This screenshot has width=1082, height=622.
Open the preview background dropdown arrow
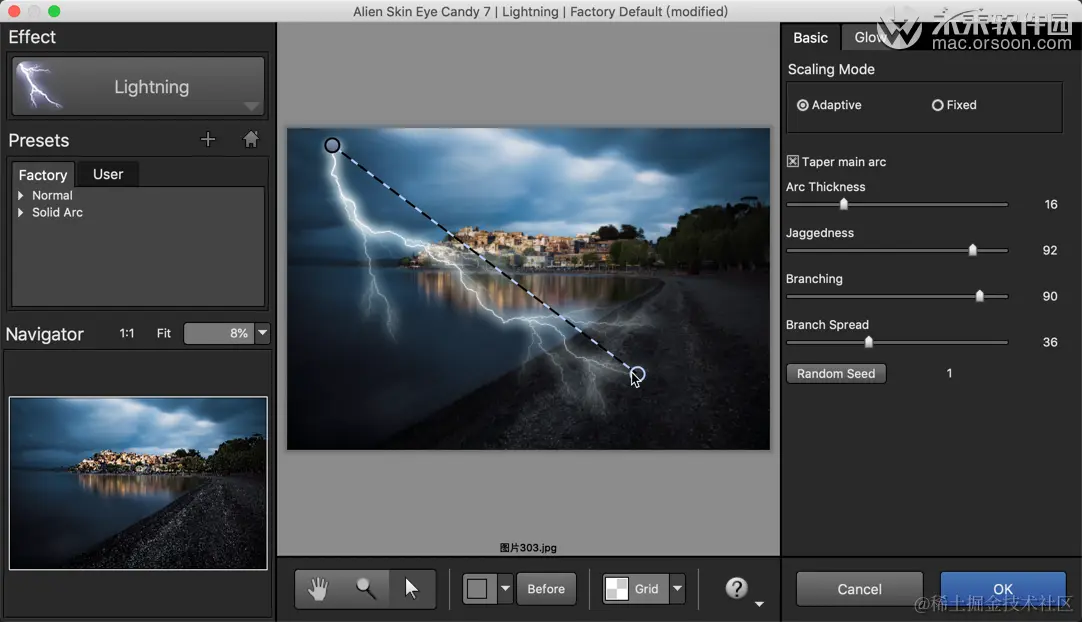click(x=505, y=589)
